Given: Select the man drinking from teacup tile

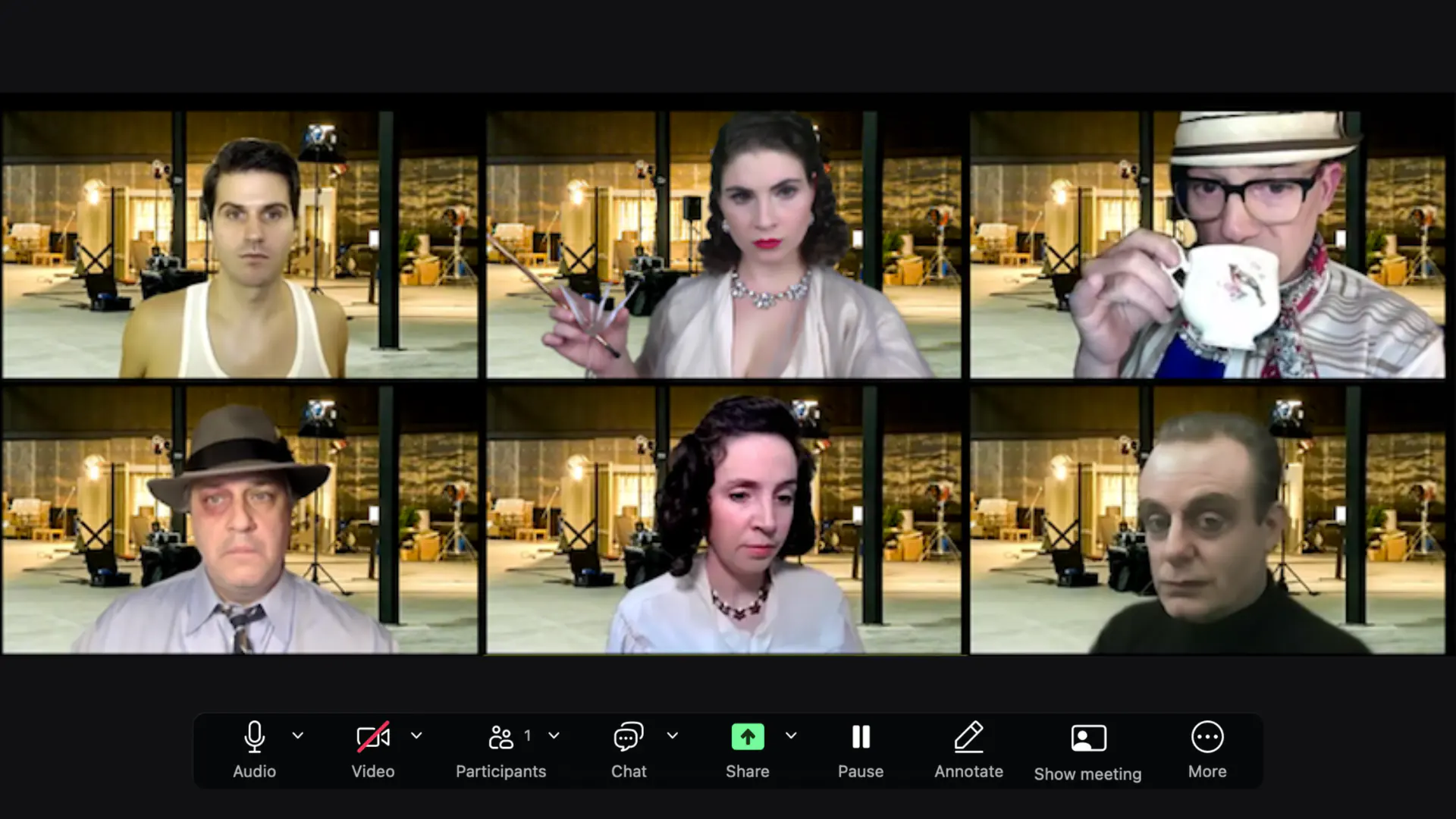Looking at the screenshot, I should pyautogui.click(x=1207, y=245).
